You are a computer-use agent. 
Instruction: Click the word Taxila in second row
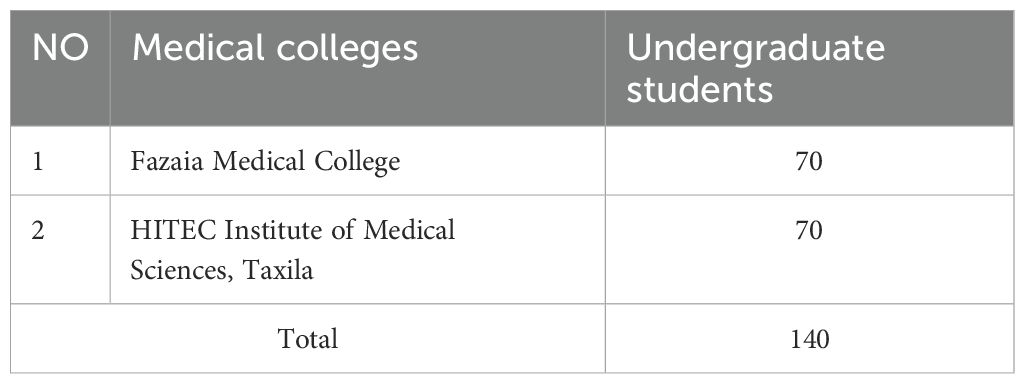[278, 270]
